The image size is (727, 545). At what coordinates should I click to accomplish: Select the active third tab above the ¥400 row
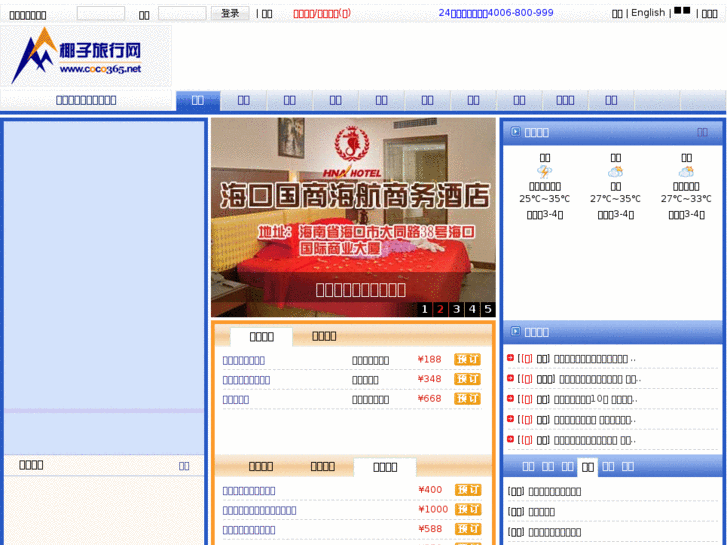(x=385, y=467)
